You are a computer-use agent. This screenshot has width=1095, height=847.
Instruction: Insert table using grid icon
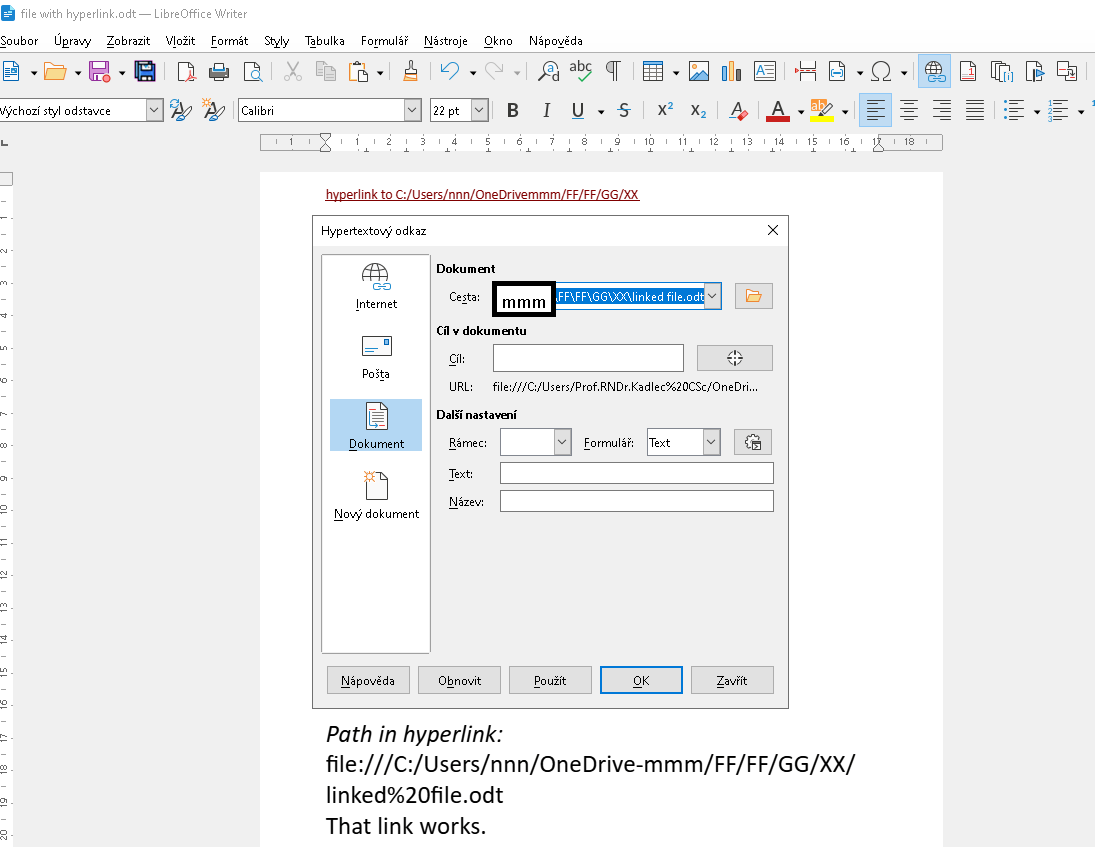[x=653, y=71]
